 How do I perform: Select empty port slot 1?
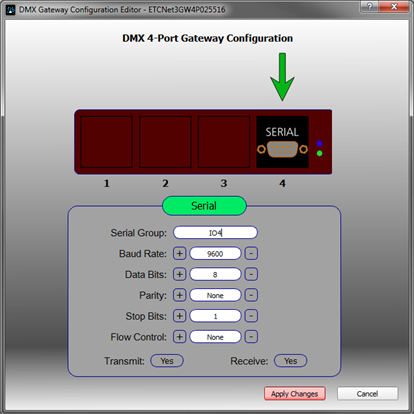click(106, 142)
